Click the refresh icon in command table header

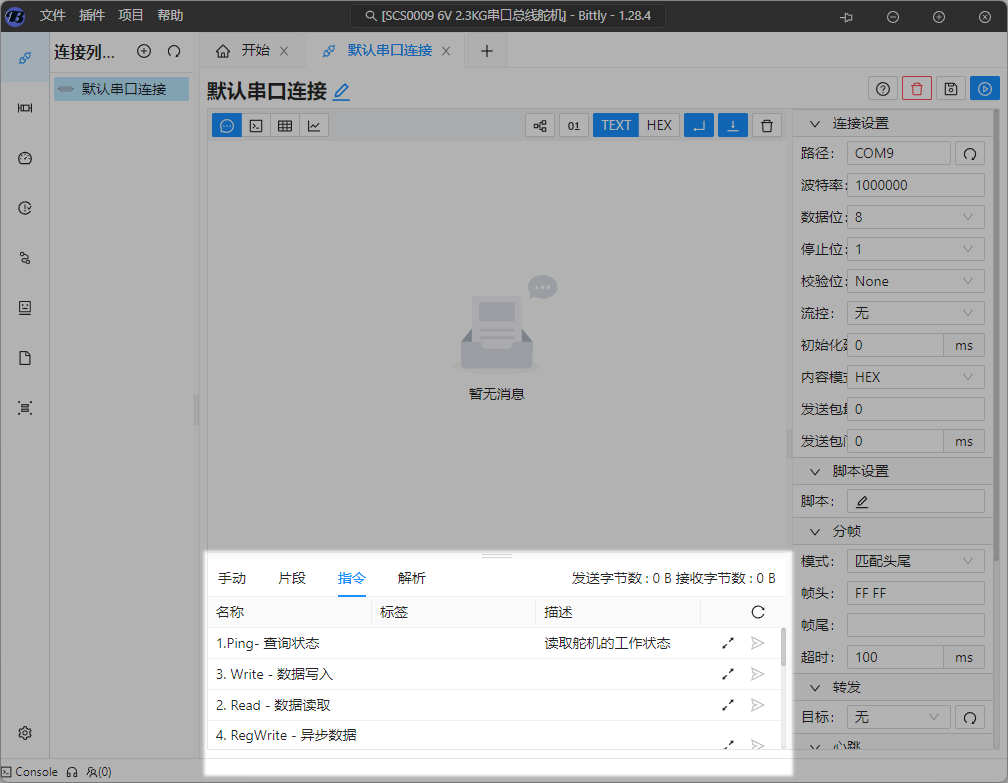(758, 612)
